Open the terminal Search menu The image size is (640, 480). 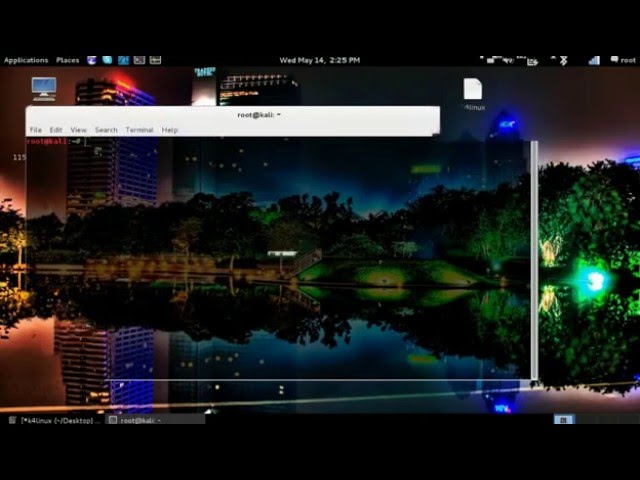coord(106,130)
